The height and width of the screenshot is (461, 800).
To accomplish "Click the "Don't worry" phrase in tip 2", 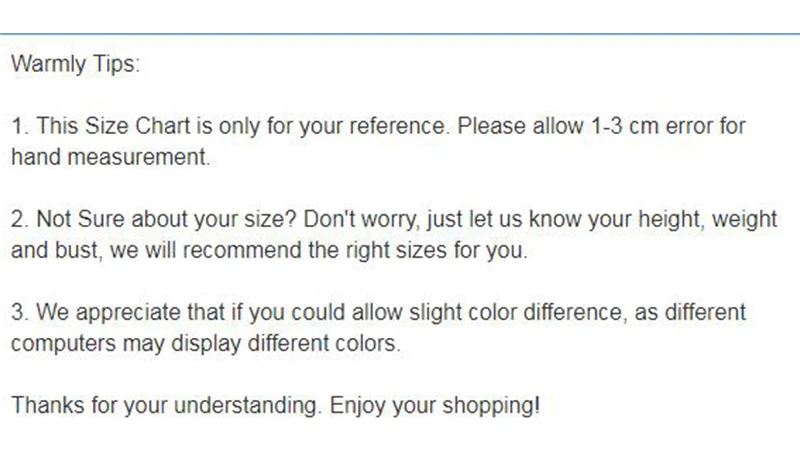I will point(361,219).
